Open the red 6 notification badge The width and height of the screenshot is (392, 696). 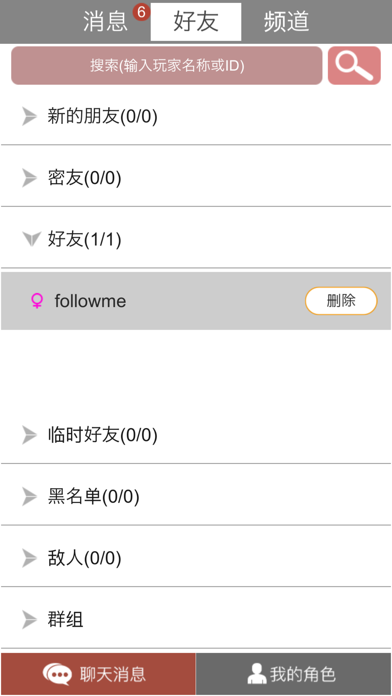(141, 12)
